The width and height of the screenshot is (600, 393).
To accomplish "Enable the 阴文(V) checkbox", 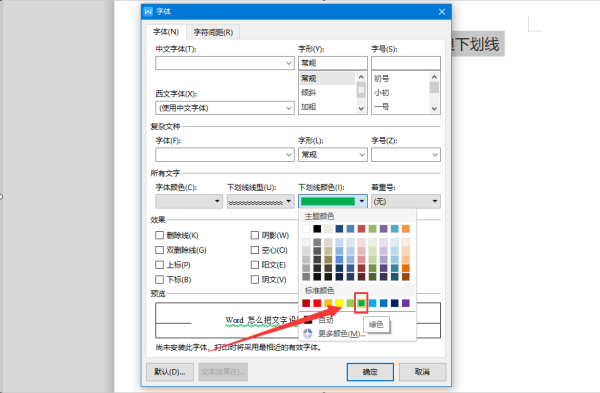I will pos(255,280).
